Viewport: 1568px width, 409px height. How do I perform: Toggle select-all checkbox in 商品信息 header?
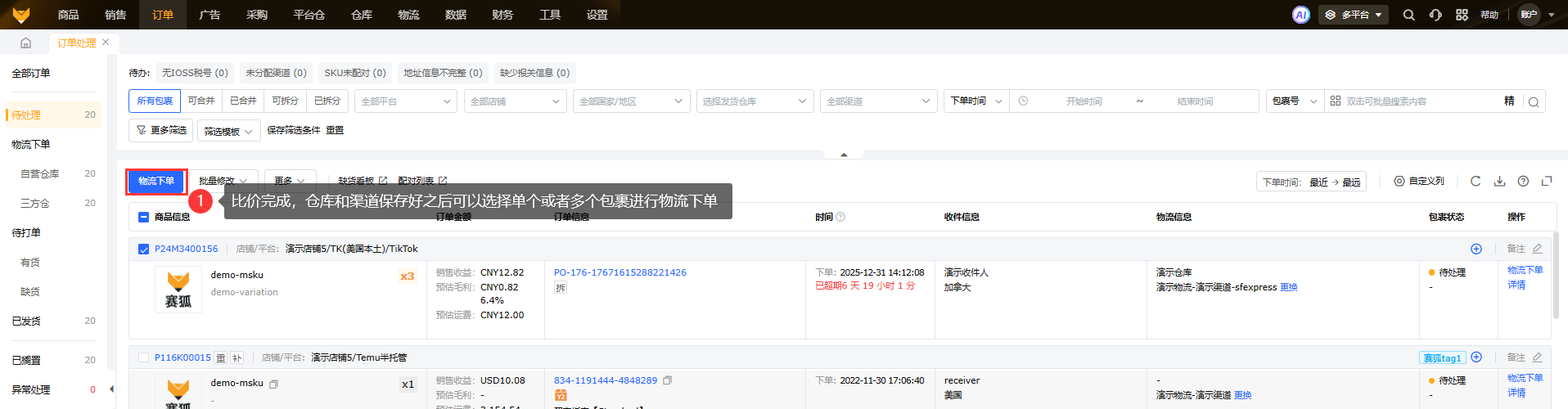pos(143,217)
